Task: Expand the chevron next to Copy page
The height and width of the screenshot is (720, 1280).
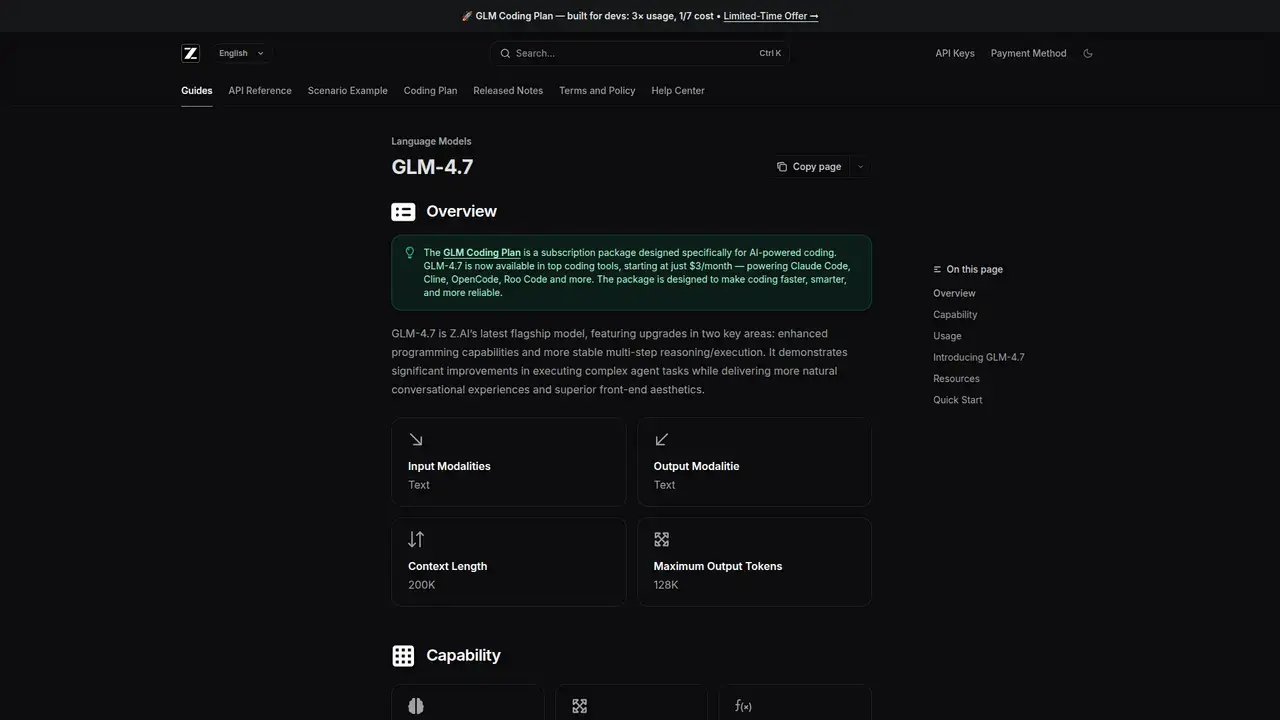Action: click(x=858, y=166)
